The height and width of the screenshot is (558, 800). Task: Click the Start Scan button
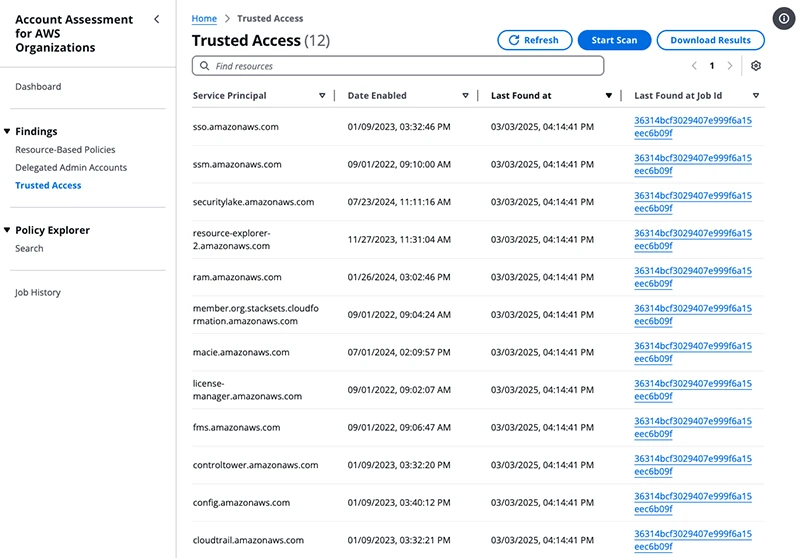pyautogui.click(x=614, y=40)
